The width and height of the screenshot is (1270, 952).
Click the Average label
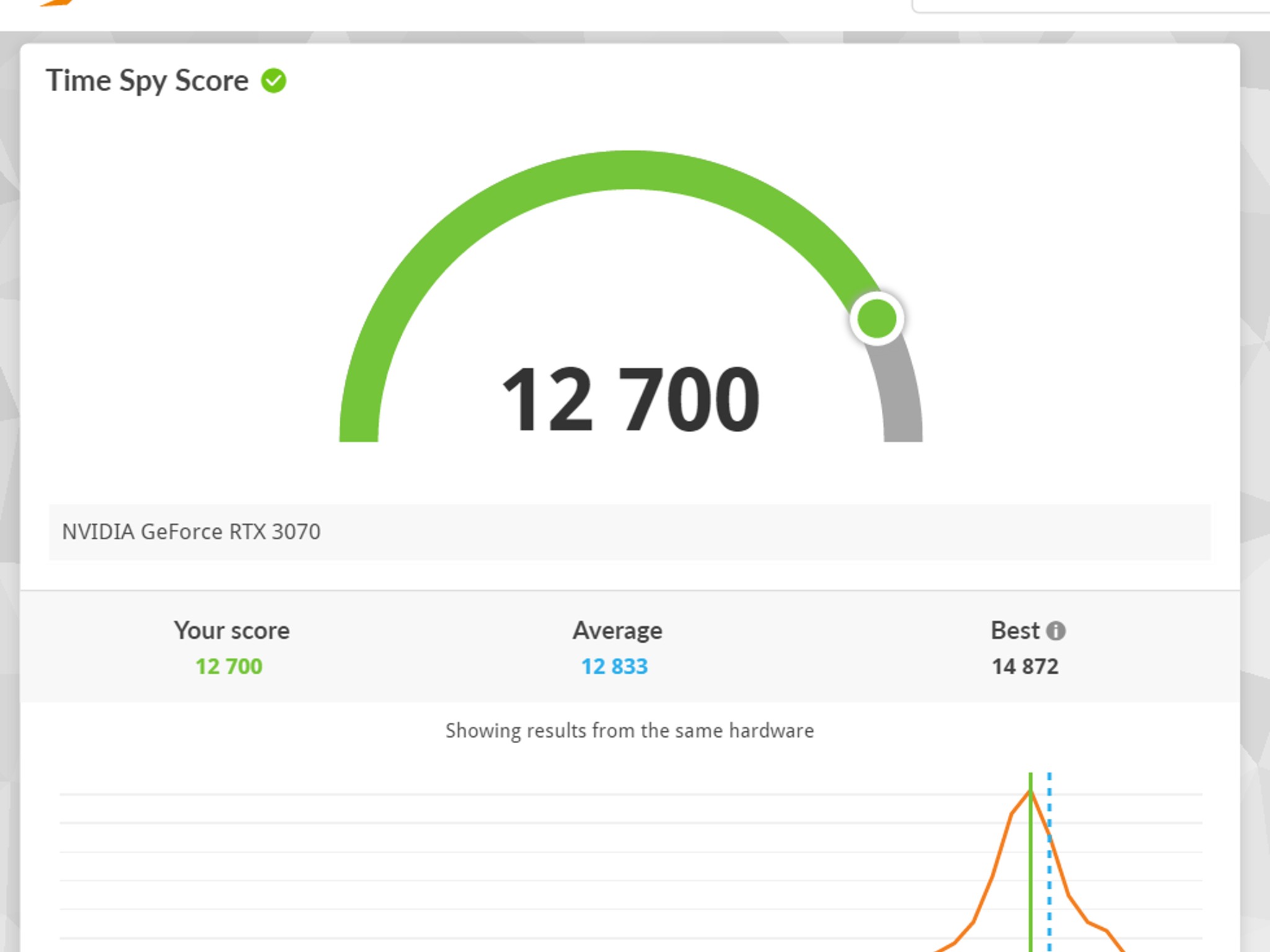click(x=618, y=631)
